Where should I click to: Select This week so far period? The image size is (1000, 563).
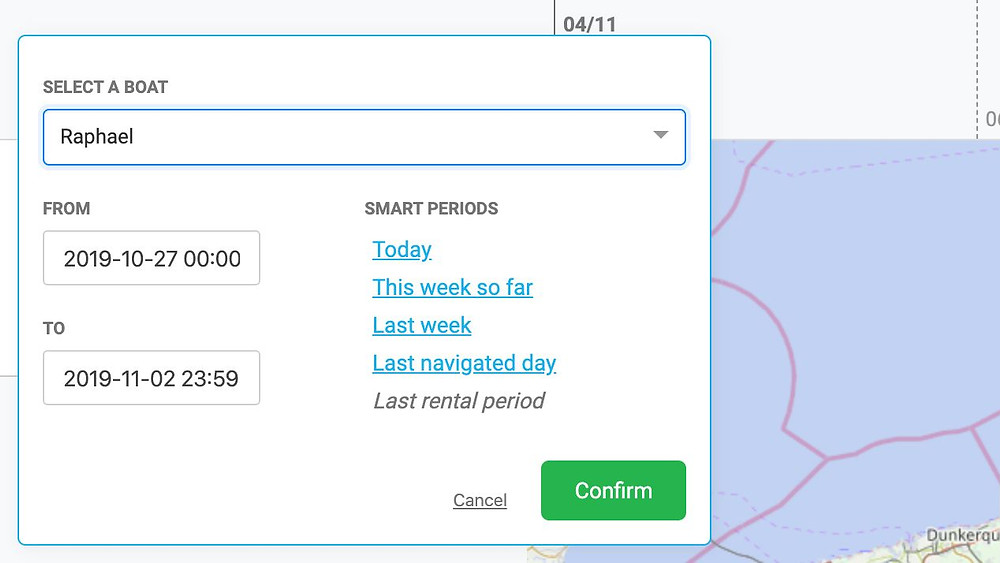[452, 287]
